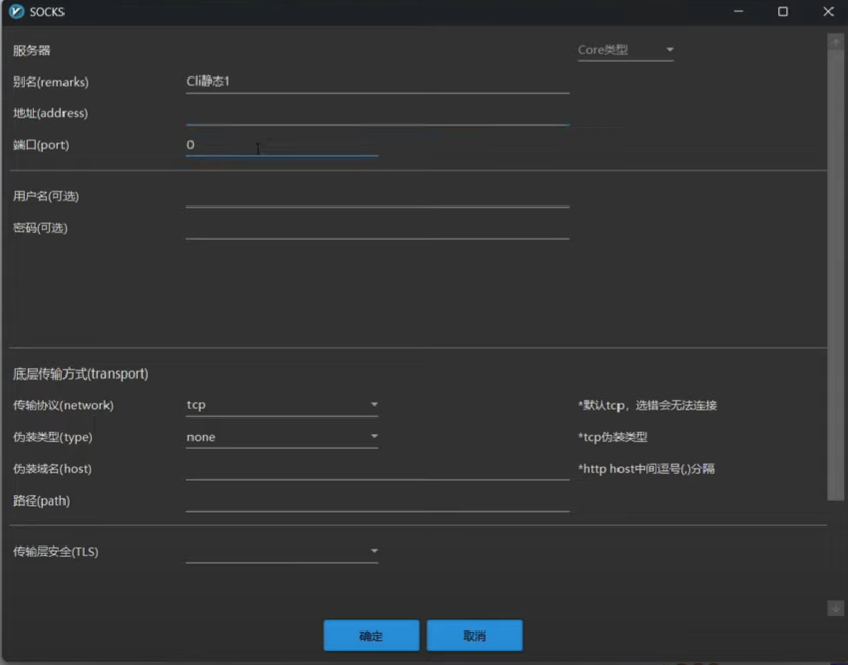Click the v2rayN app icon in title bar
848x665 pixels.
(x=16, y=12)
